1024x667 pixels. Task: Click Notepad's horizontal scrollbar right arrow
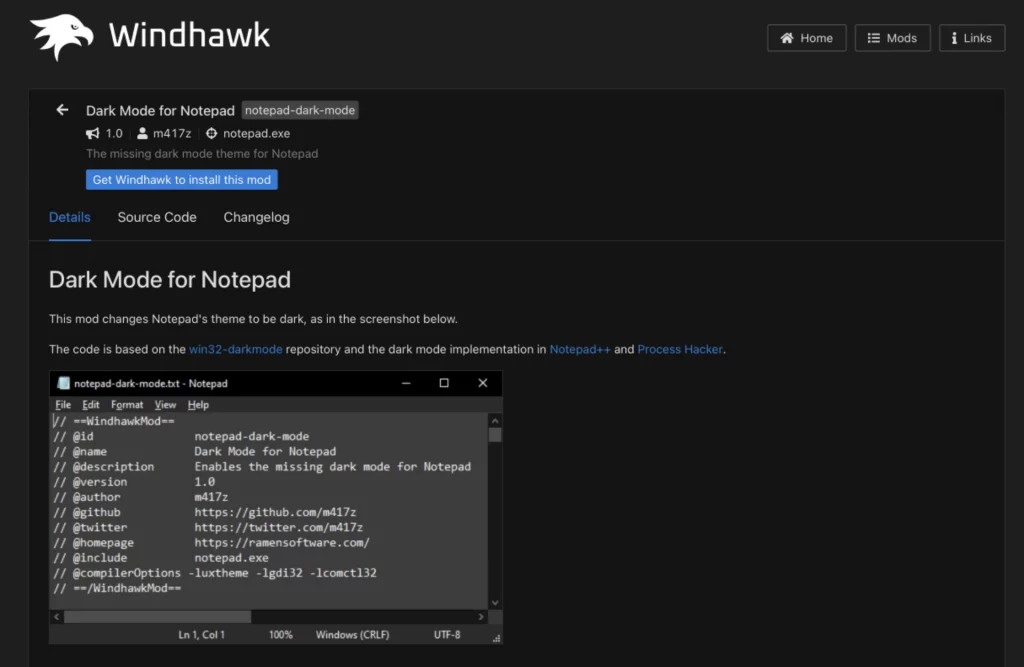(x=481, y=617)
